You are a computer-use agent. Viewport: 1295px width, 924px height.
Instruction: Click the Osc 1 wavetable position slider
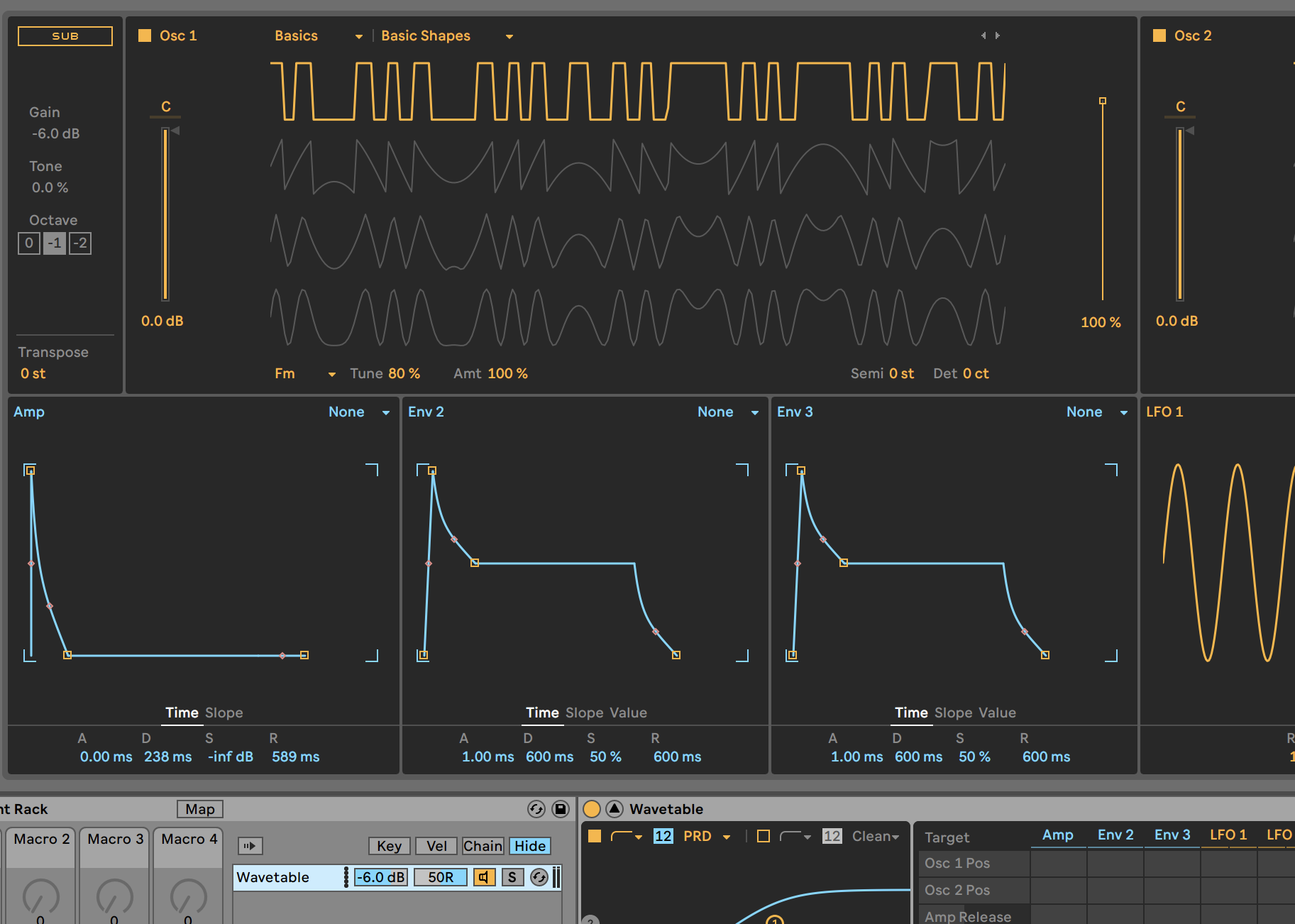(1102, 199)
